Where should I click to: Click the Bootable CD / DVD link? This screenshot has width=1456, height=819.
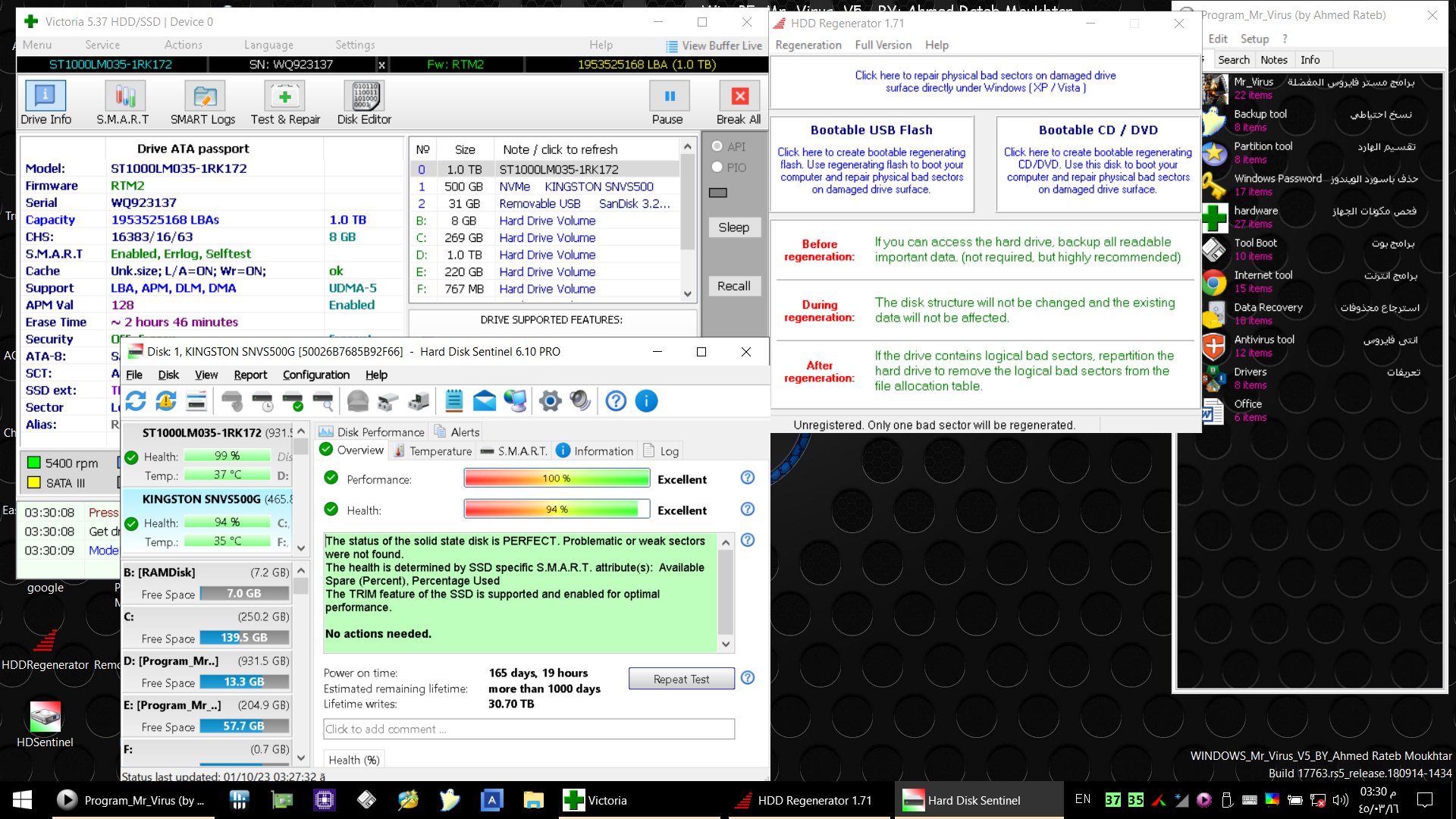click(x=1098, y=163)
